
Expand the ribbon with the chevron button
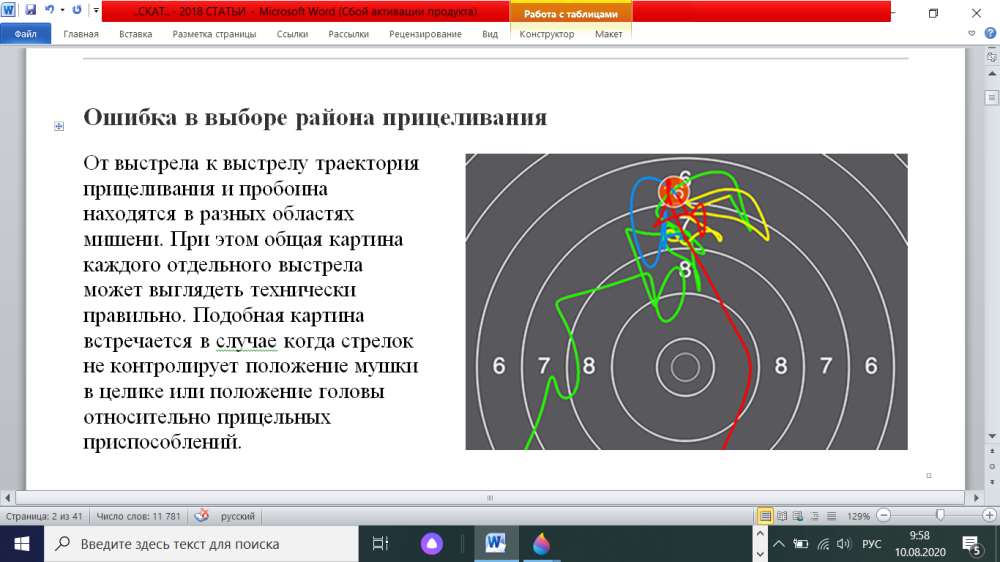[x=971, y=34]
